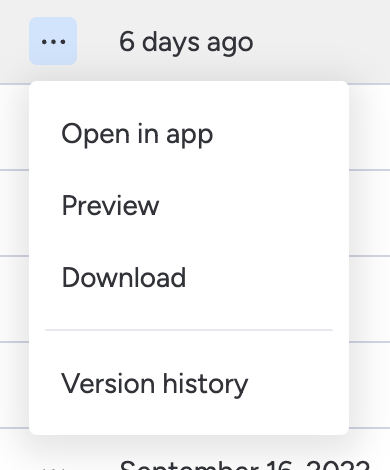Click the '6 days ago' modified date
390x470 pixels.
[186, 42]
